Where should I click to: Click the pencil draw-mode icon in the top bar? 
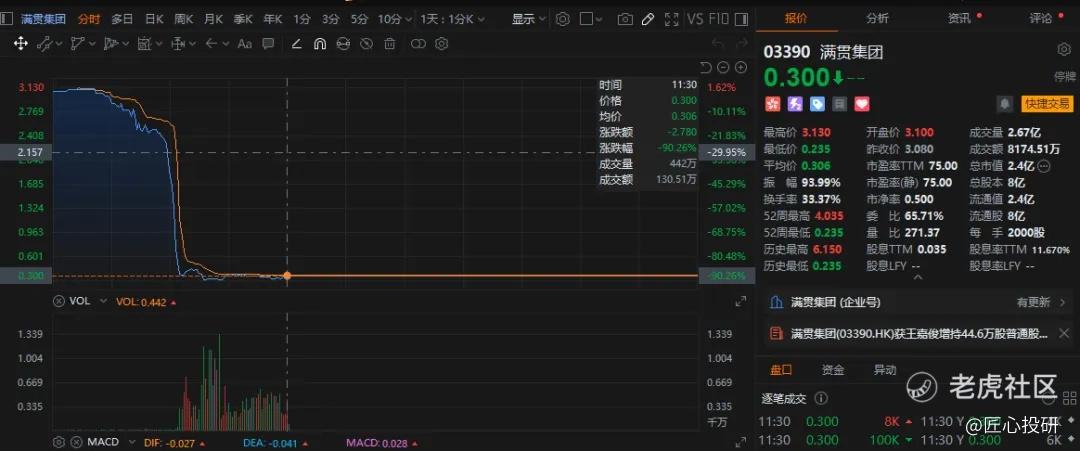[x=647, y=19]
